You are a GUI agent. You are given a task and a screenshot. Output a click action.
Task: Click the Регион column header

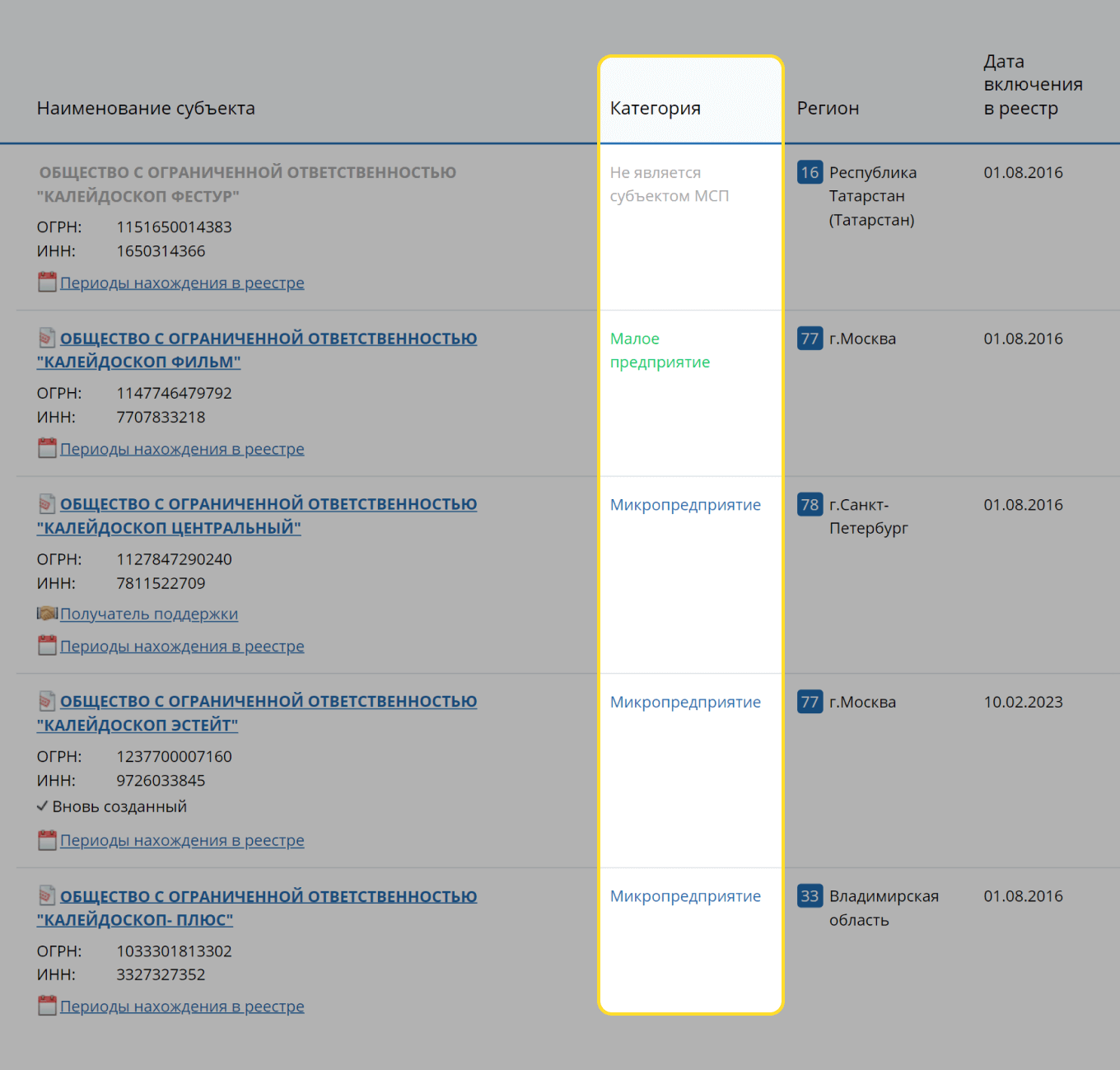tap(828, 108)
